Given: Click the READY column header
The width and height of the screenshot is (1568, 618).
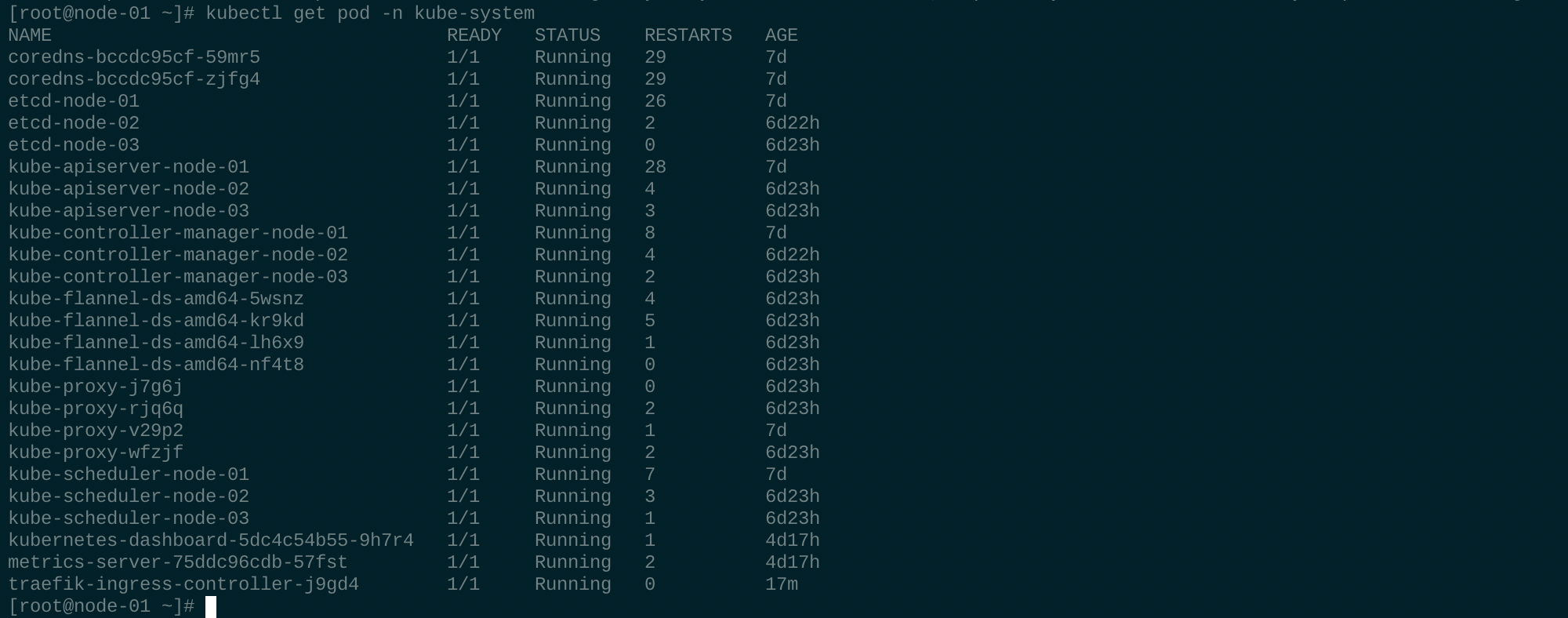Looking at the screenshot, I should [x=474, y=35].
